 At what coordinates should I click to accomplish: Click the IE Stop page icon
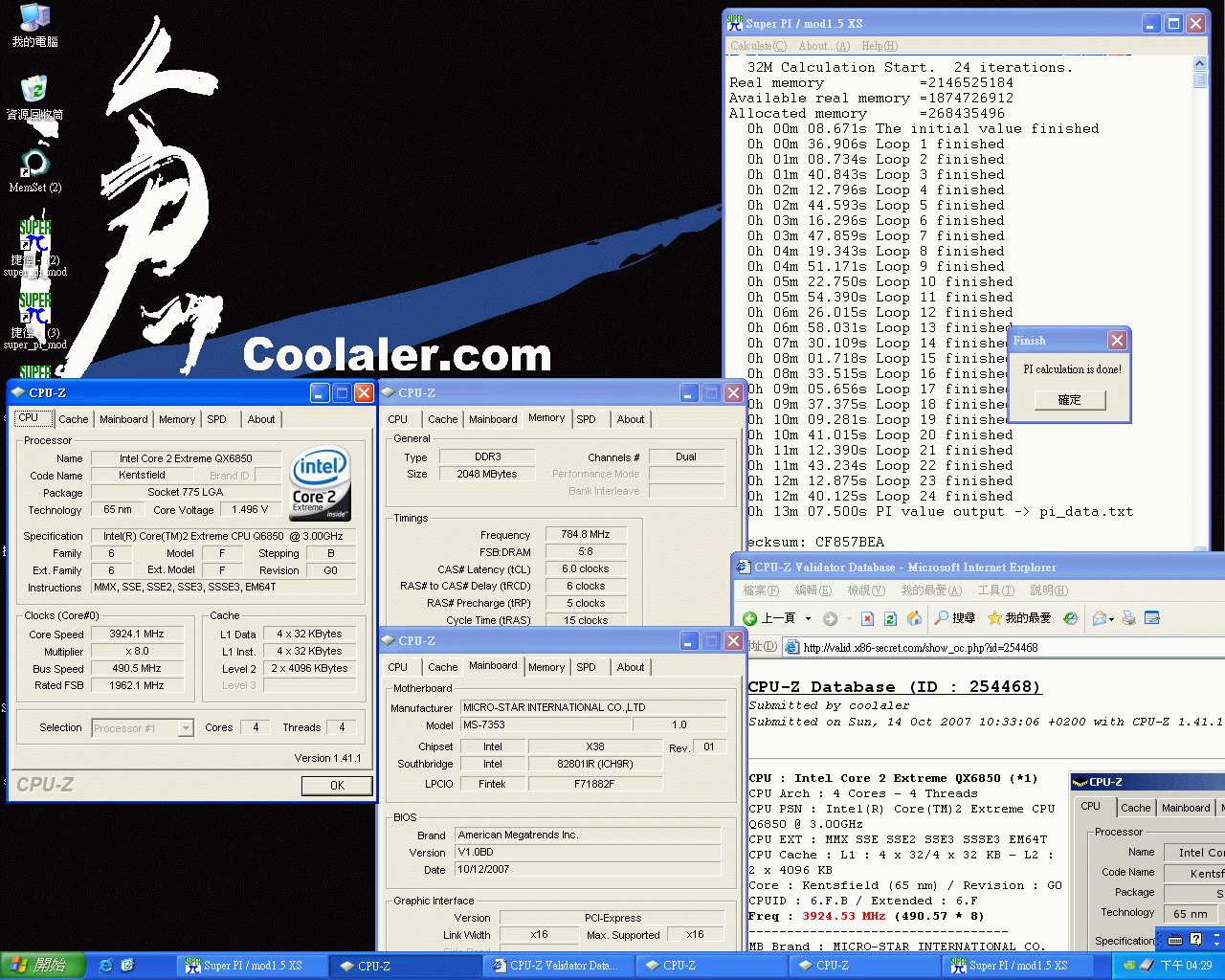(x=867, y=618)
